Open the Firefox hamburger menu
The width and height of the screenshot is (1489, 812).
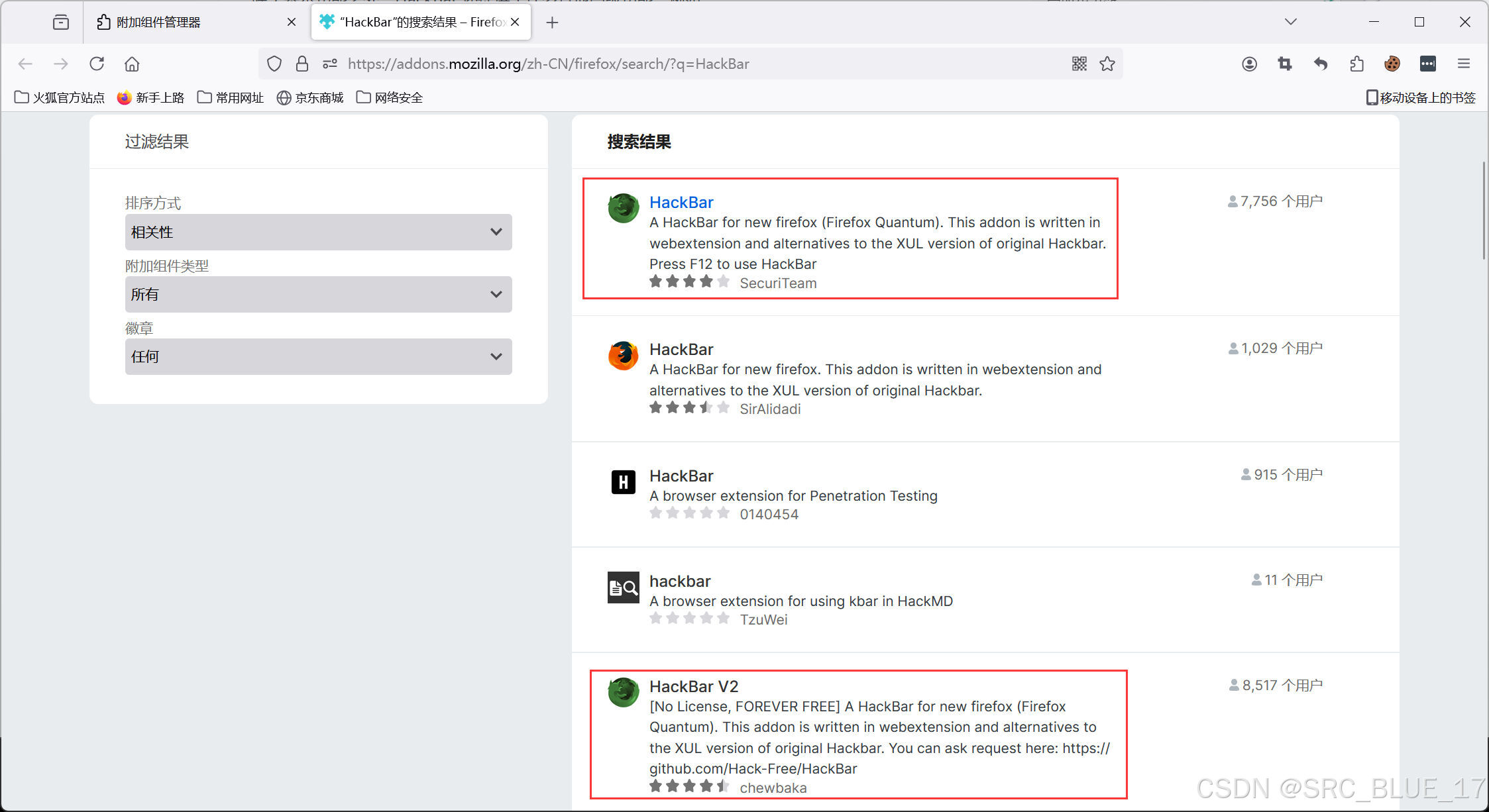click(1464, 64)
